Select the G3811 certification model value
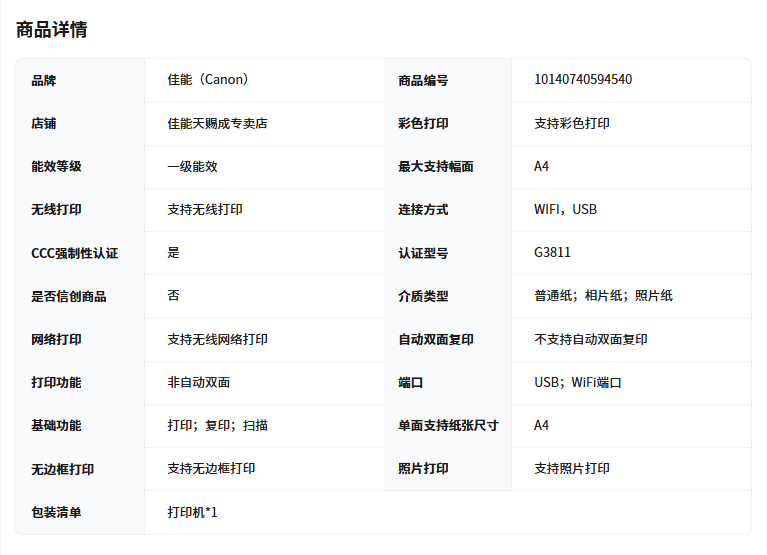This screenshot has width=767, height=555. [x=552, y=253]
